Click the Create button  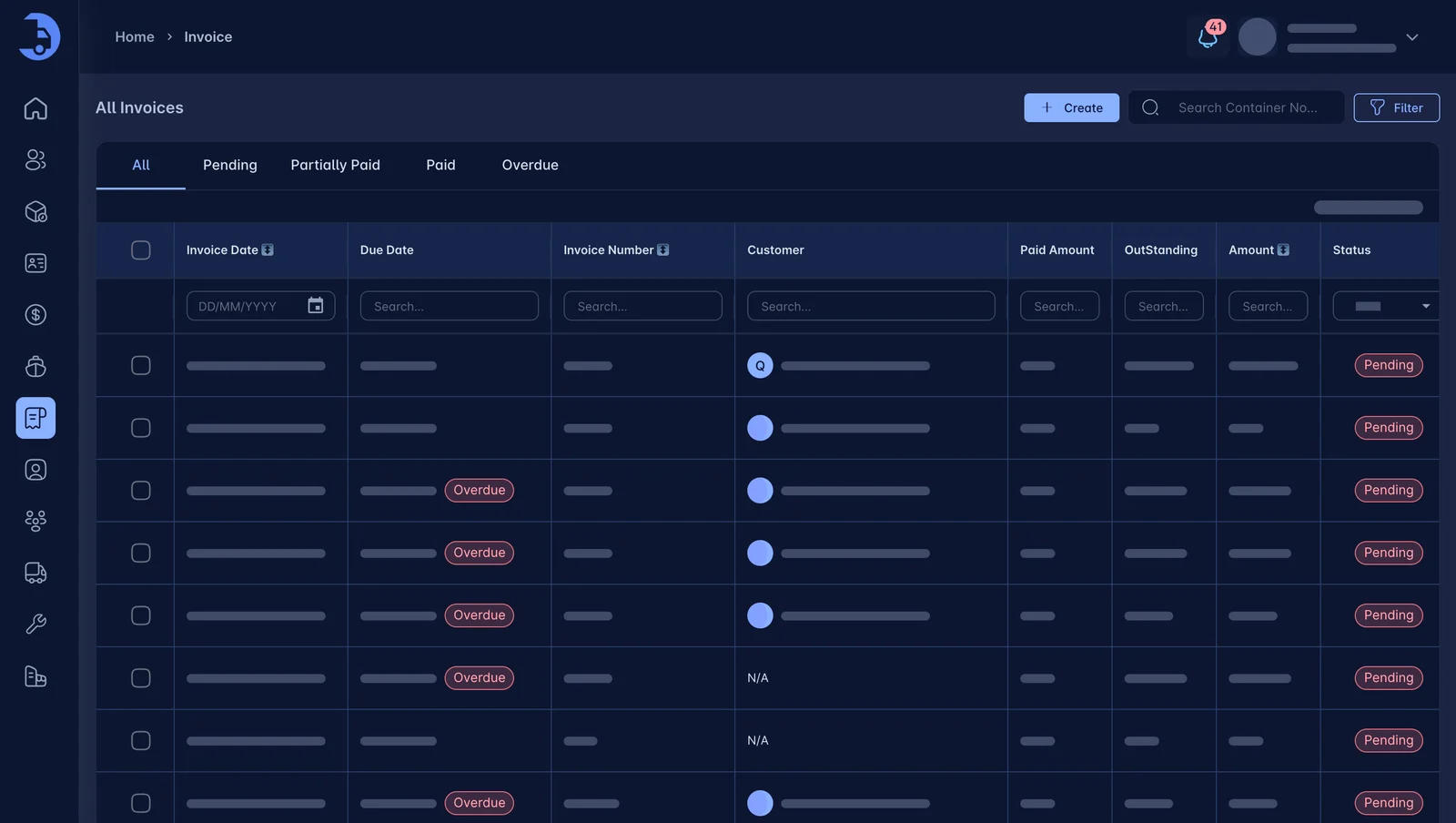coord(1072,107)
